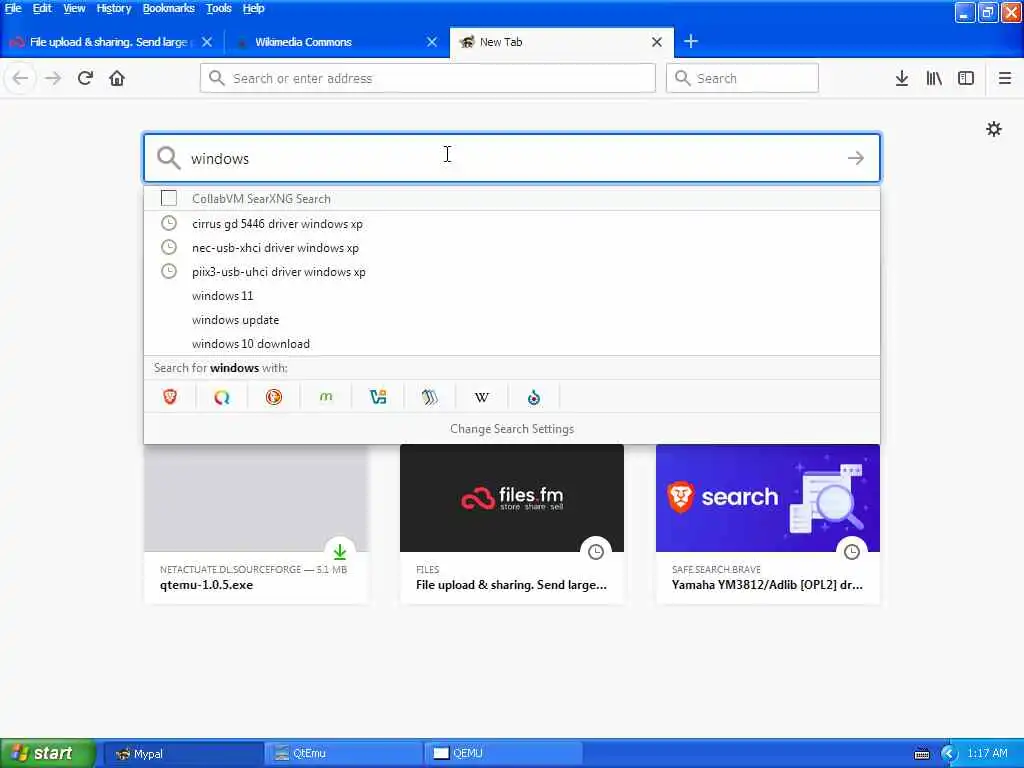The width and height of the screenshot is (1024, 768).
Task: Click the new tab search box containing windows
Action: pyautogui.click(x=511, y=158)
